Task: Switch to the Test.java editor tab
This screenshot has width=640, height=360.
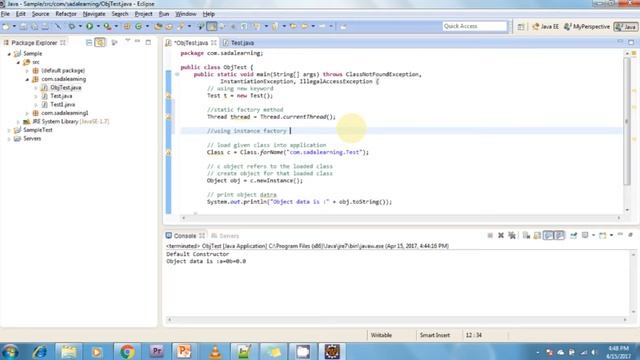Action: tap(239, 43)
